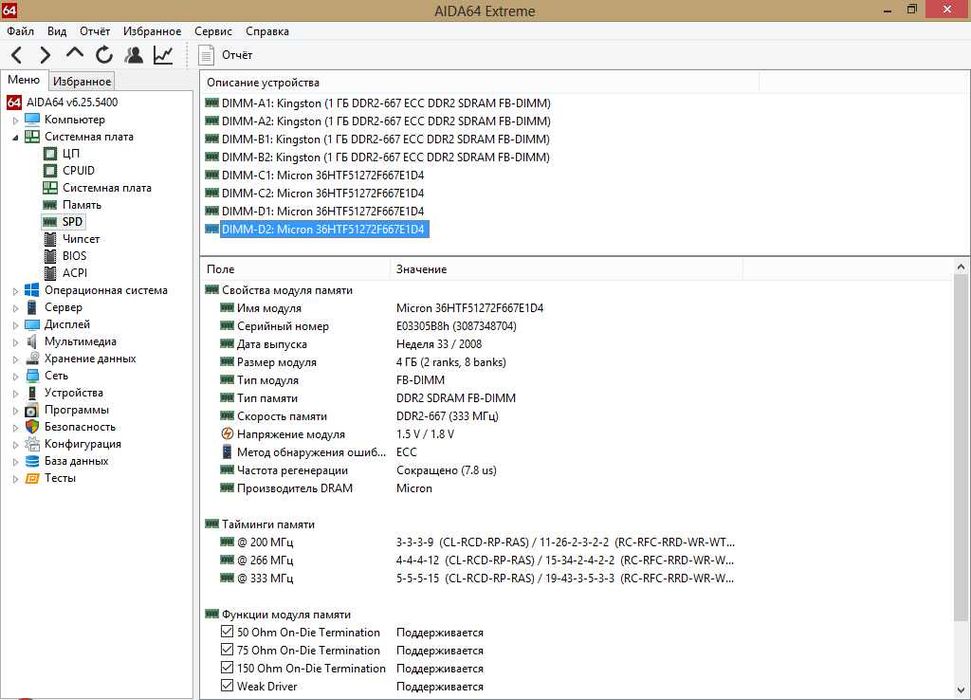Open the Отчёт menu in menu bar

click(x=95, y=31)
